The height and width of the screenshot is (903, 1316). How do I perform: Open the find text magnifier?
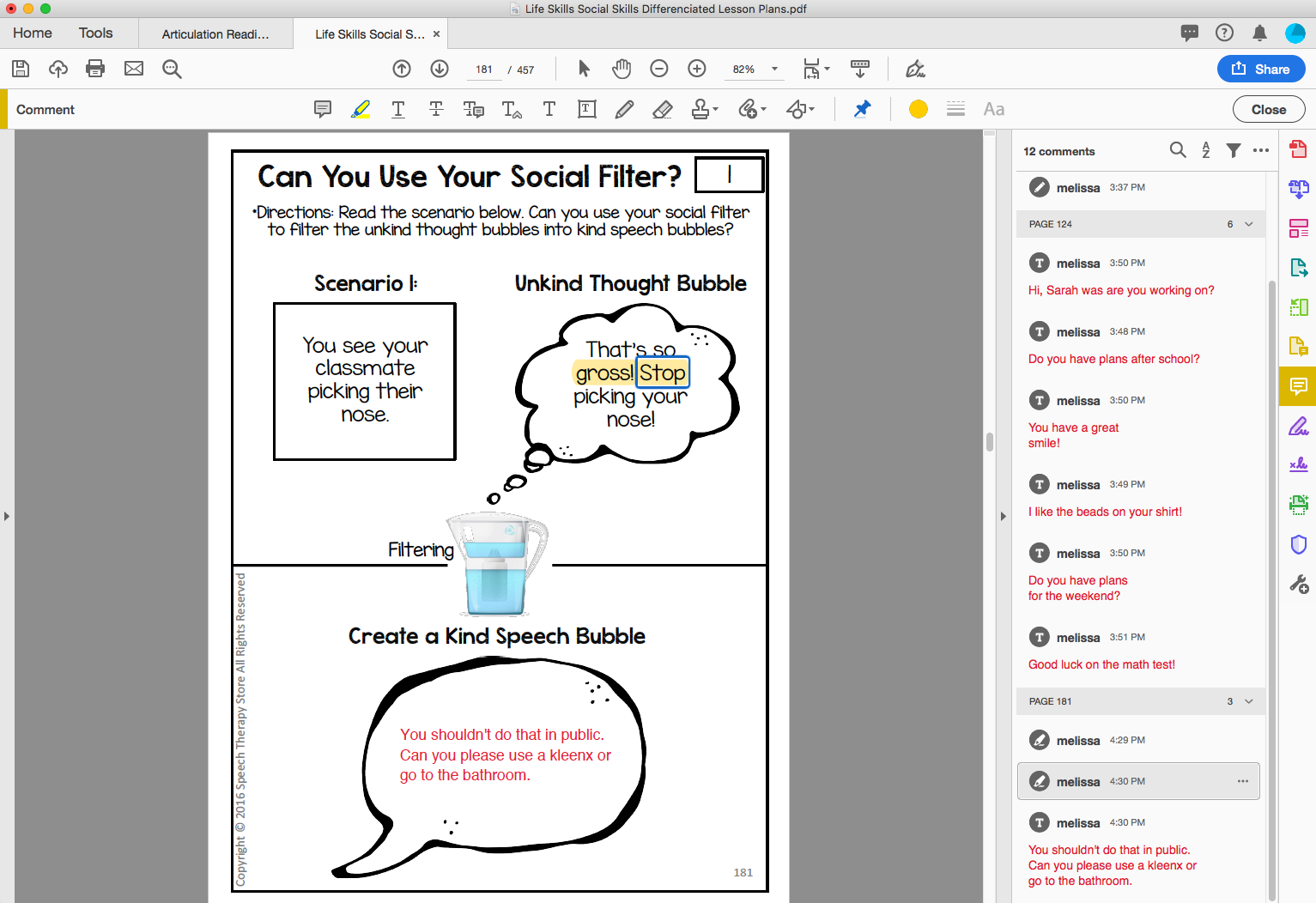pos(172,69)
